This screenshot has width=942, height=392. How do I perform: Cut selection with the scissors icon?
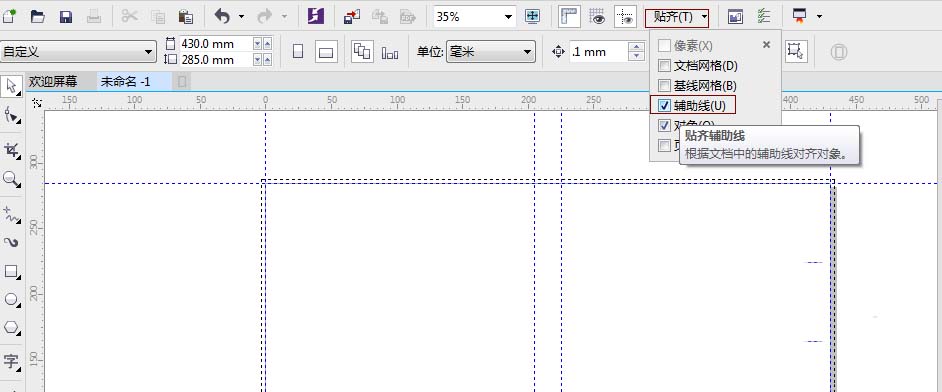click(x=129, y=17)
